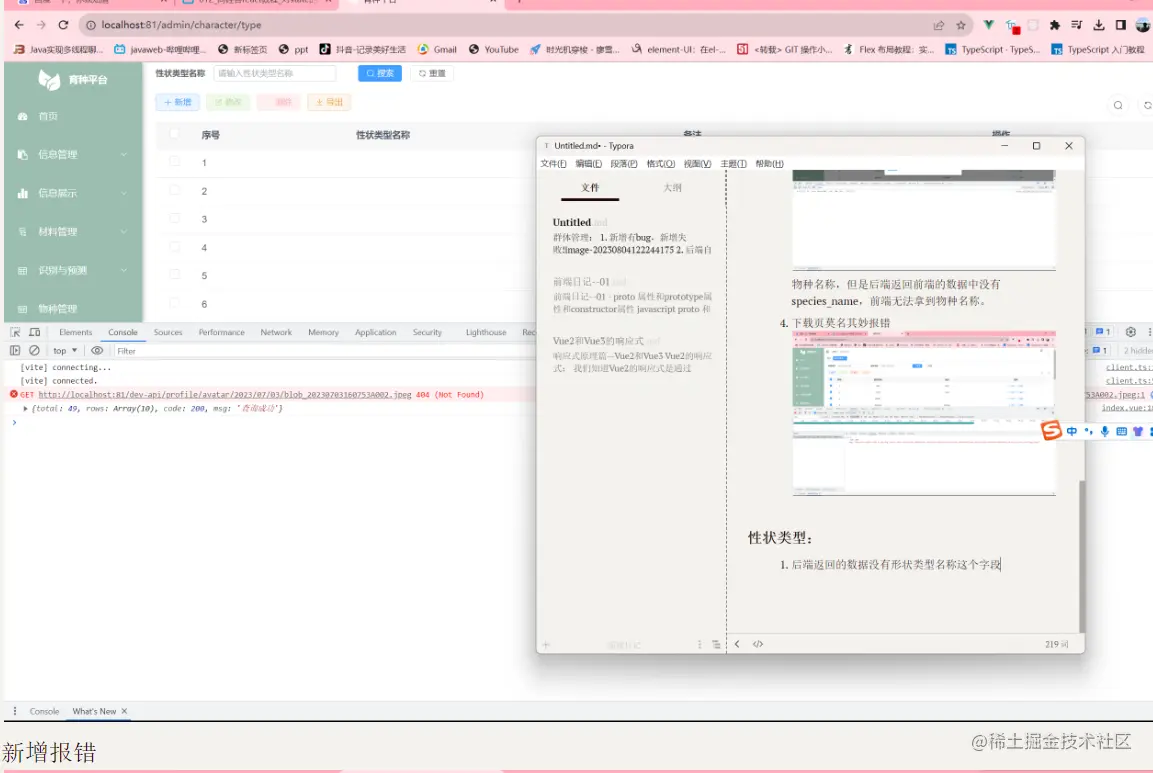1153x773 pixels.
Task: Expand the 识别与预测 sidebar menu
Action: point(73,270)
